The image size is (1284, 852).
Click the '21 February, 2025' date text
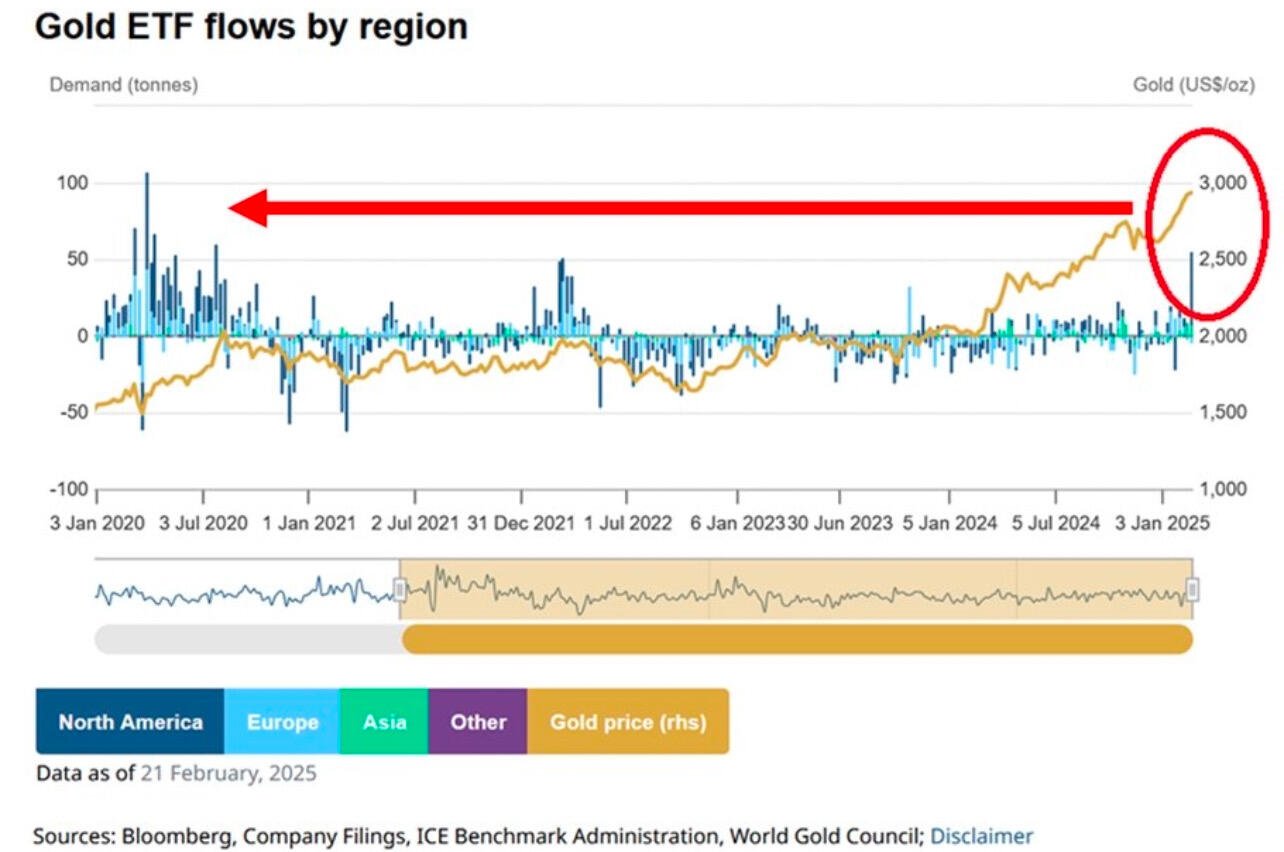(x=228, y=773)
